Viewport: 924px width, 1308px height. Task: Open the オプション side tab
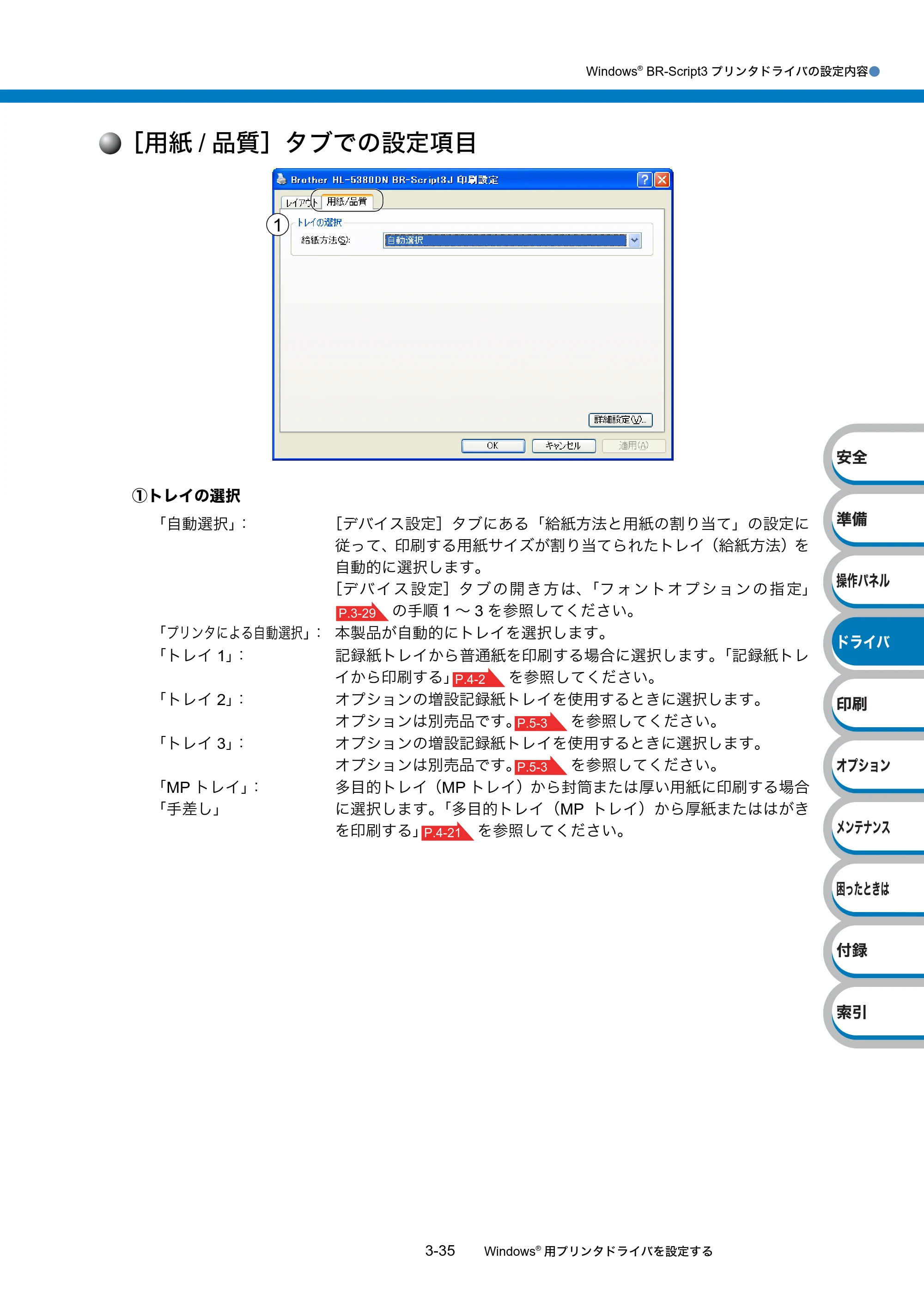877,765
